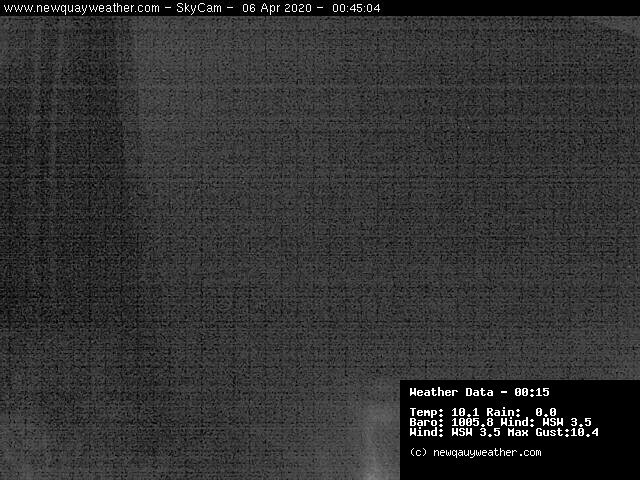This screenshot has height=480, width=640.
Task: Click the date 06 Apr 2020
Action: 277,8
